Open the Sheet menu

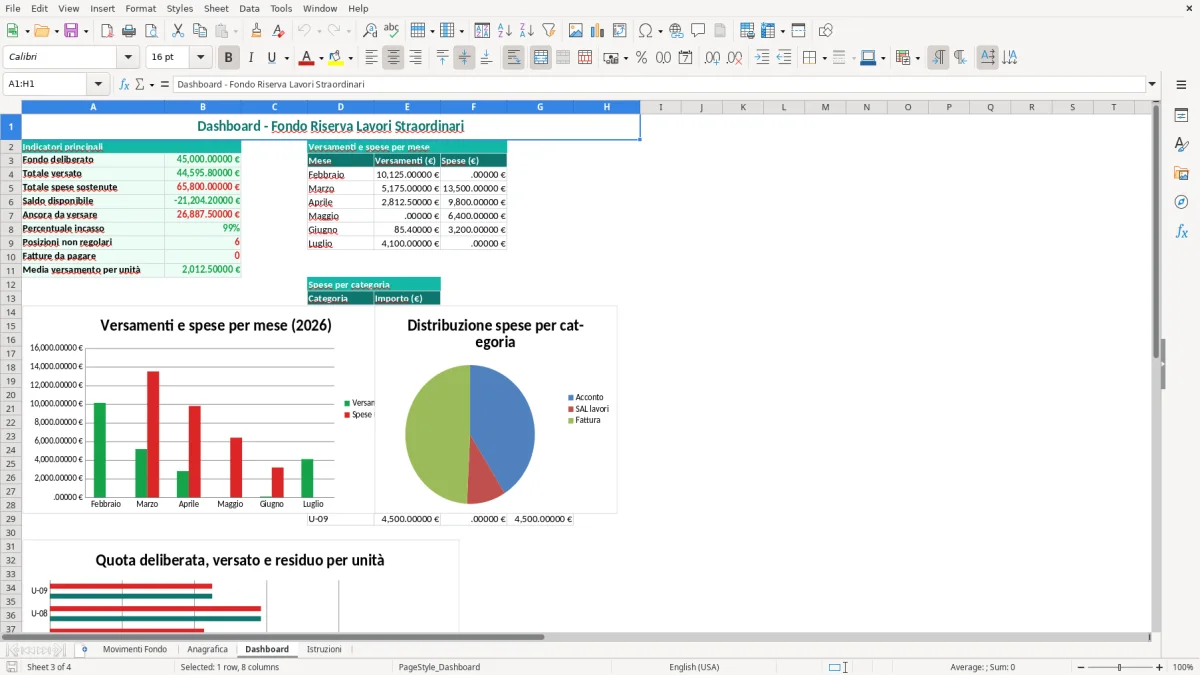tap(216, 8)
